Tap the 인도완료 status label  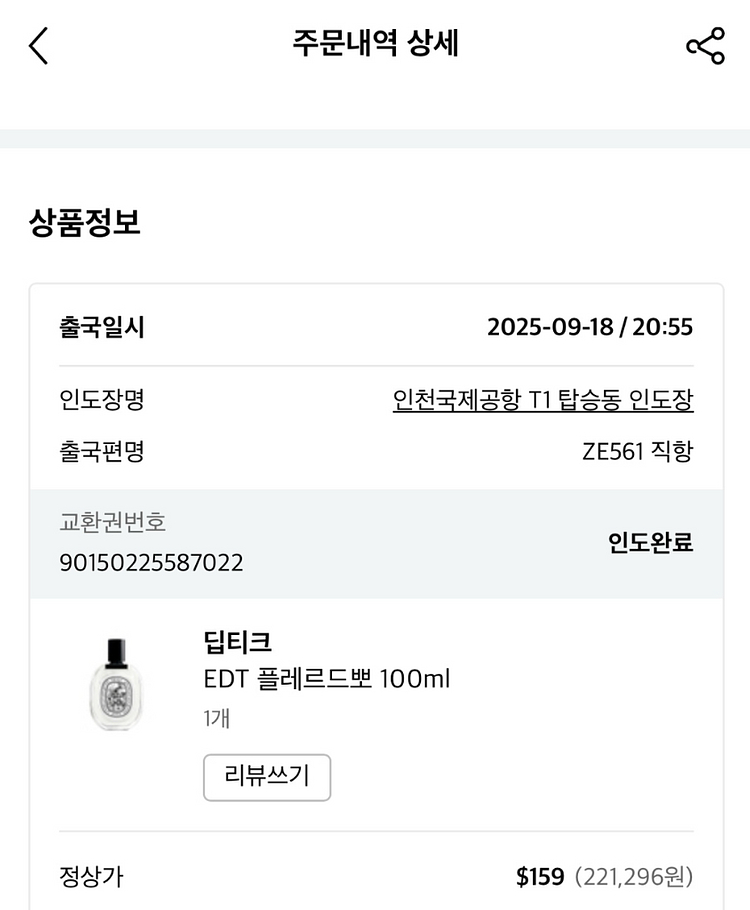click(x=650, y=543)
